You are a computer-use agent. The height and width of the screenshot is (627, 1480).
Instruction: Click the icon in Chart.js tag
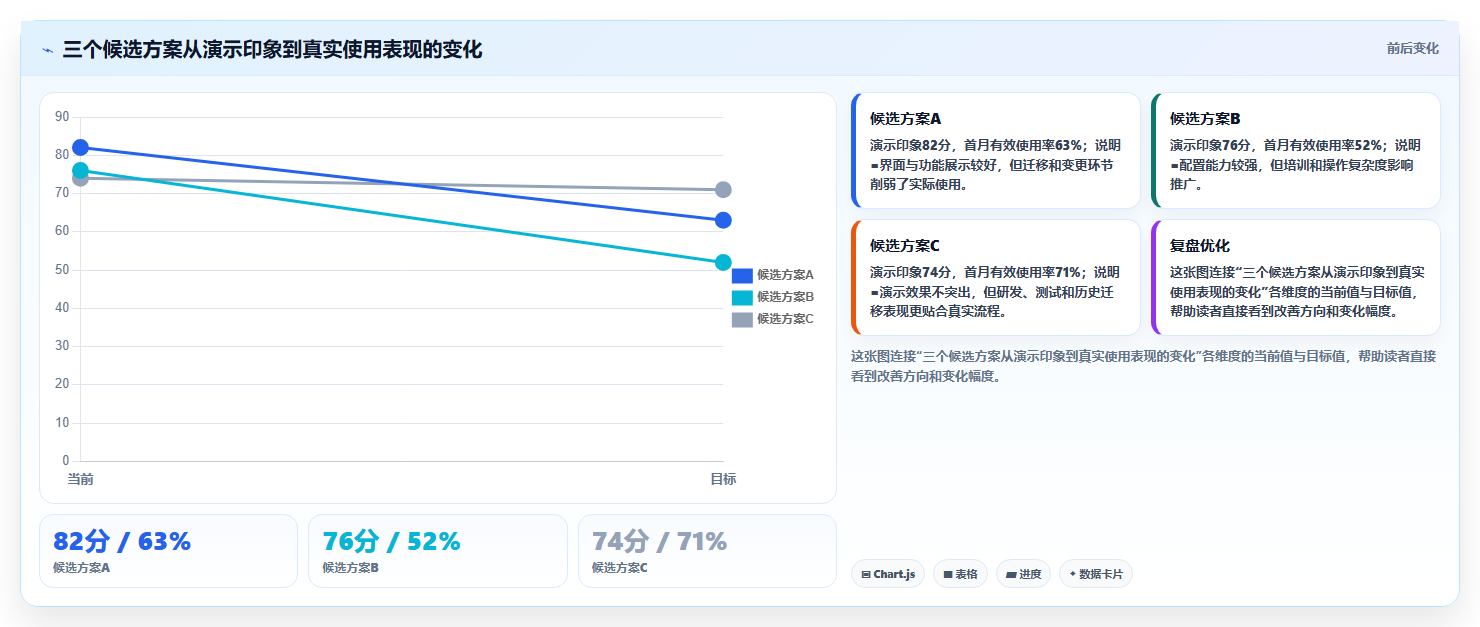click(866, 575)
